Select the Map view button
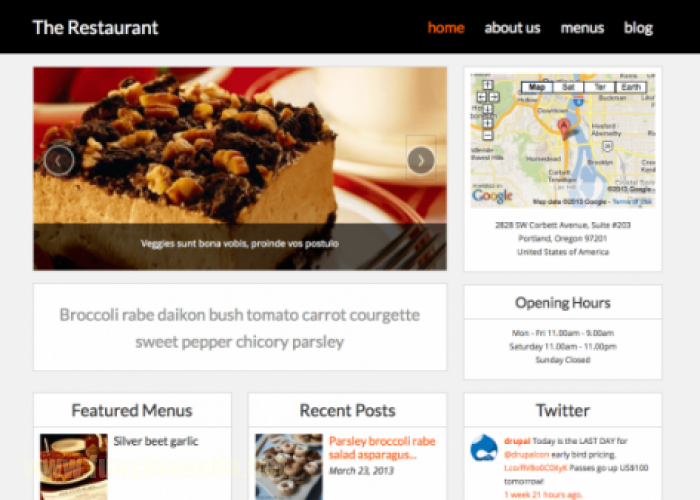The image size is (700, 500). click(537, 87)
